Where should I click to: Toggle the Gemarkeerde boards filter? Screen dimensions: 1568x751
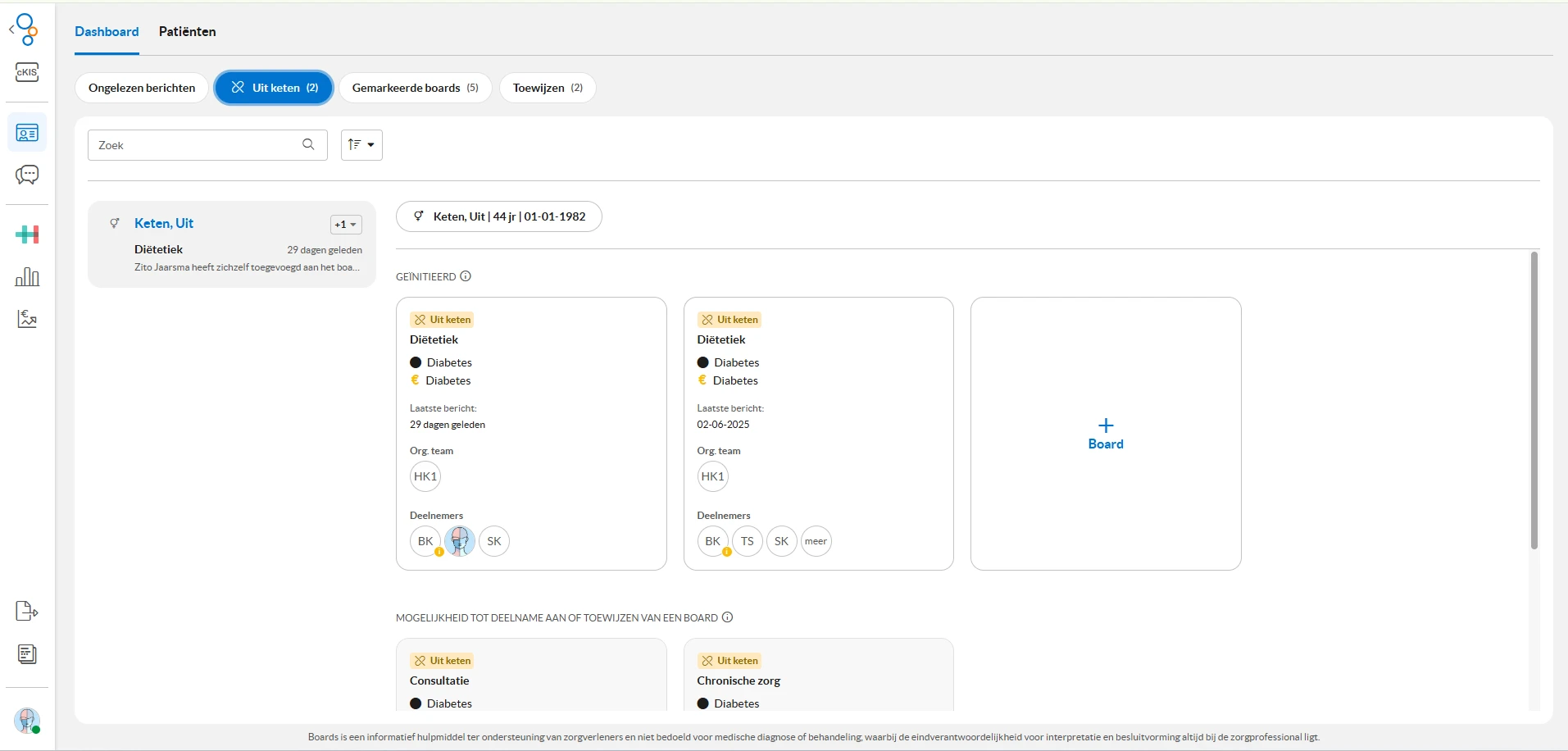(x=416, y=88)
